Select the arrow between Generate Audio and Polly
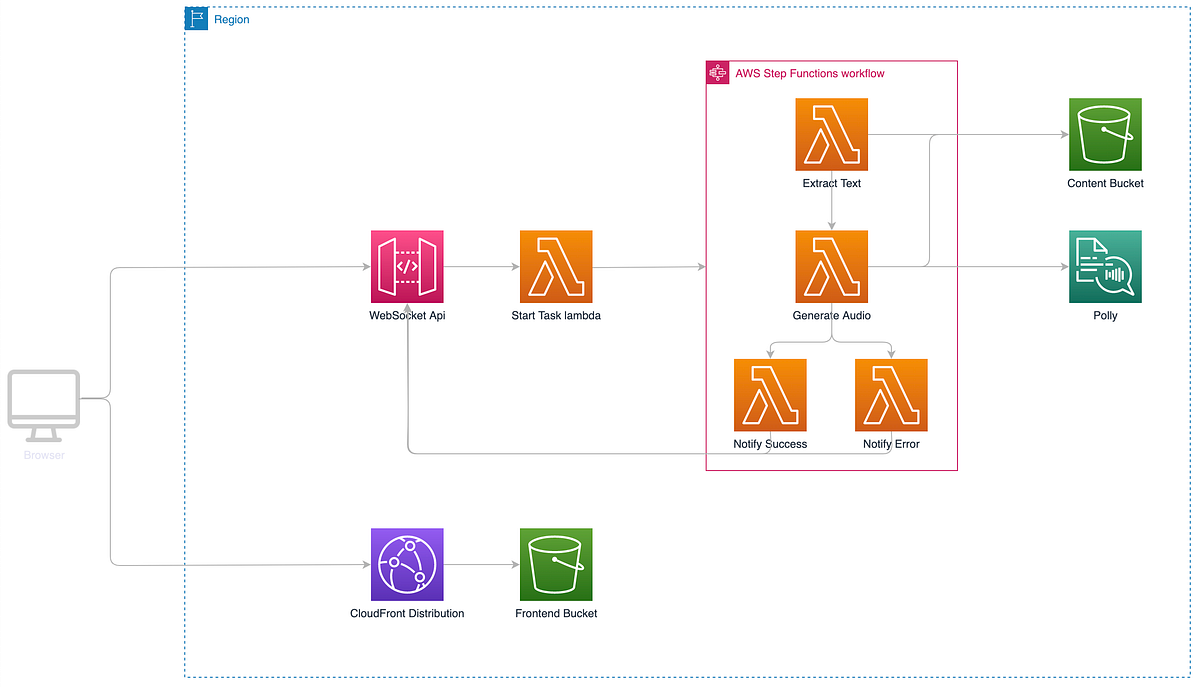Screen dimensions: 1200x687 [x=1000, y=266]
